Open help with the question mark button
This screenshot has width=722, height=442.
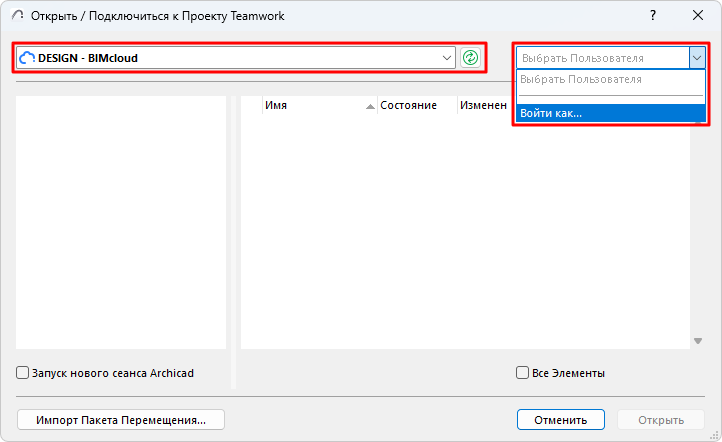[x=652, y=16]
